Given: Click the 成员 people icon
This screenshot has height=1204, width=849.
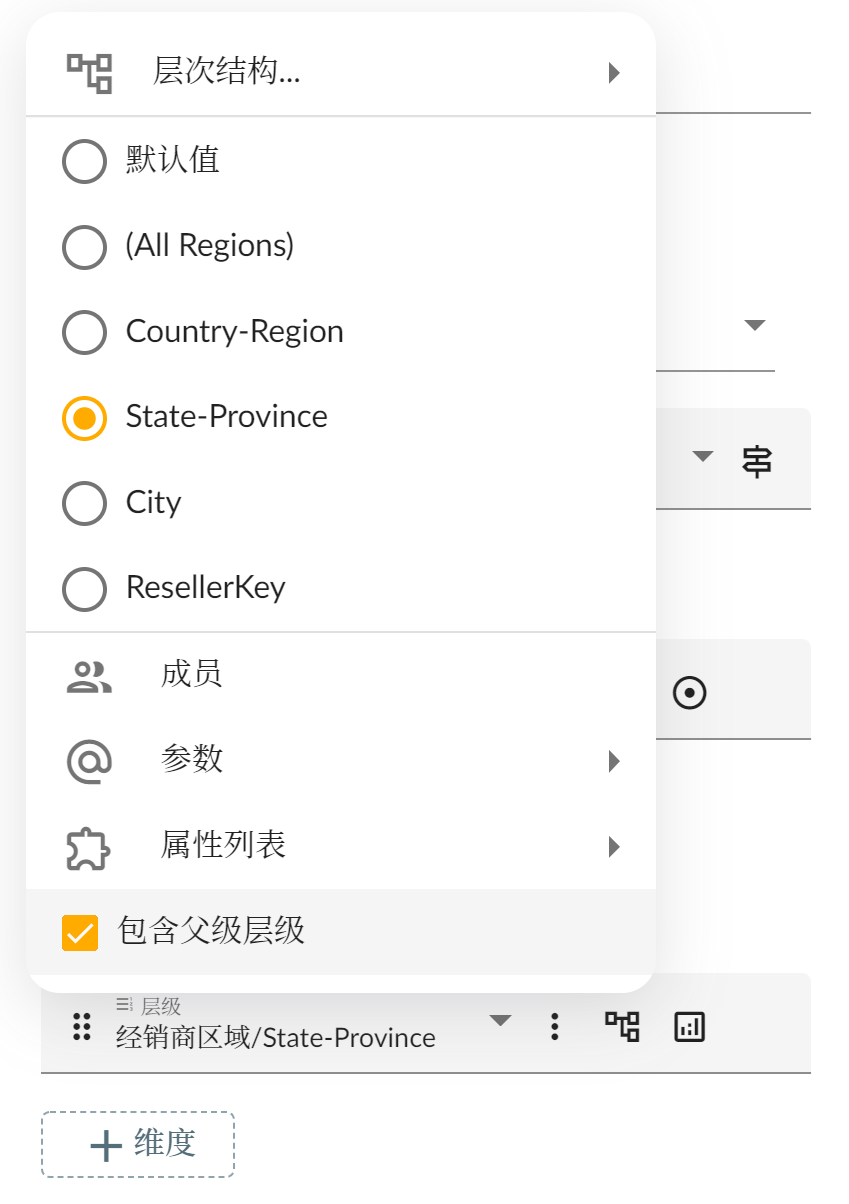Looking at the screenshot, I should [89, 676].
